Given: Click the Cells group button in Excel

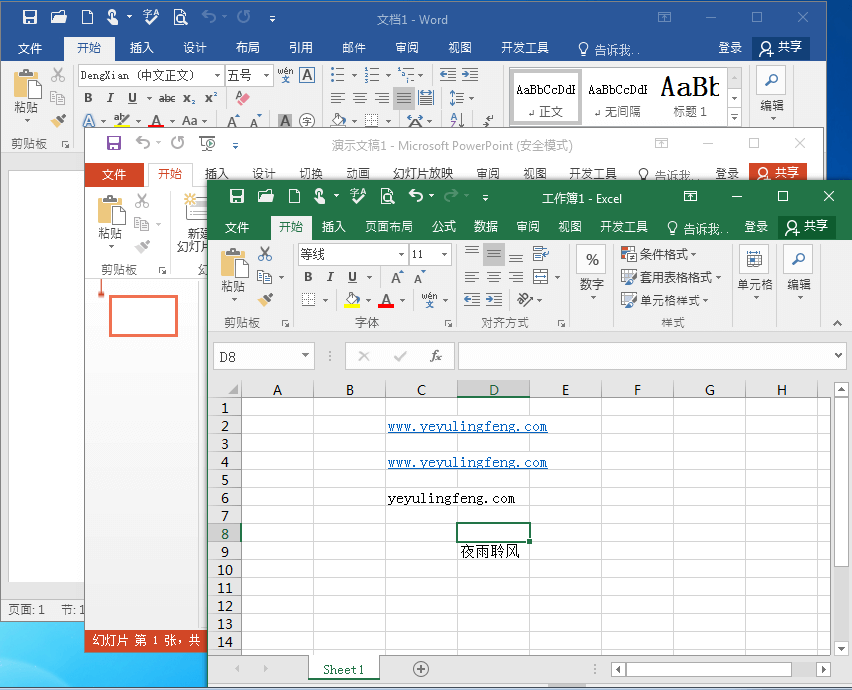Looking at the screenshot, I should coord(754,272).
